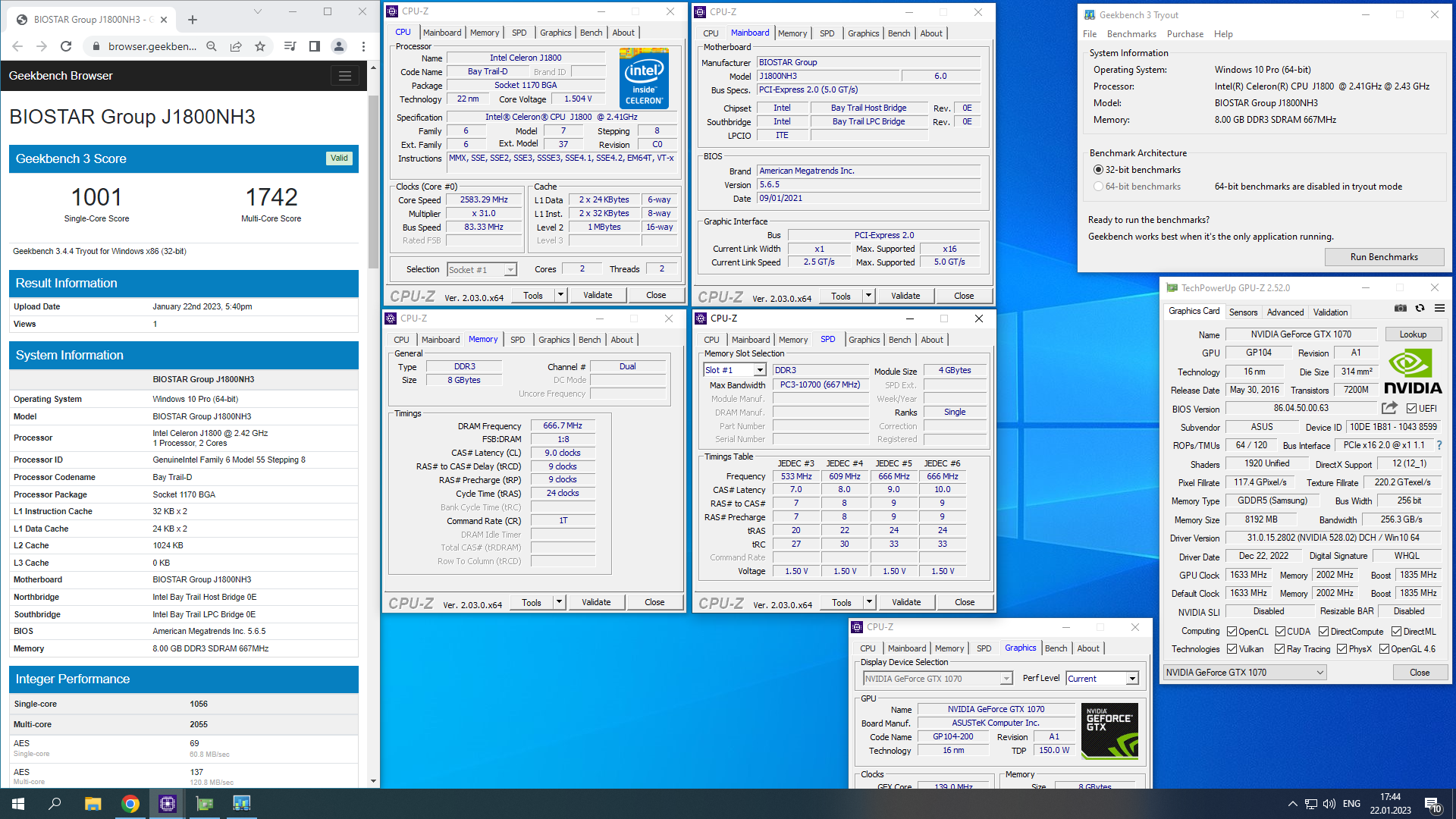Click the Lookup button in GPU-Z
Viewport: 1456px width, 819px height.
pyautogui.click(x=1413, y=334)
